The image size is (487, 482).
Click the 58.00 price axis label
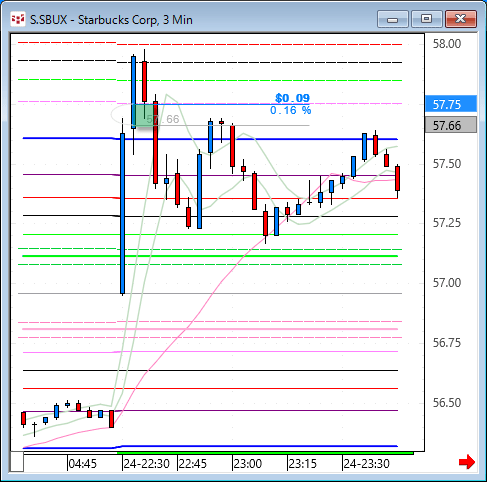(x=447, y=44)
